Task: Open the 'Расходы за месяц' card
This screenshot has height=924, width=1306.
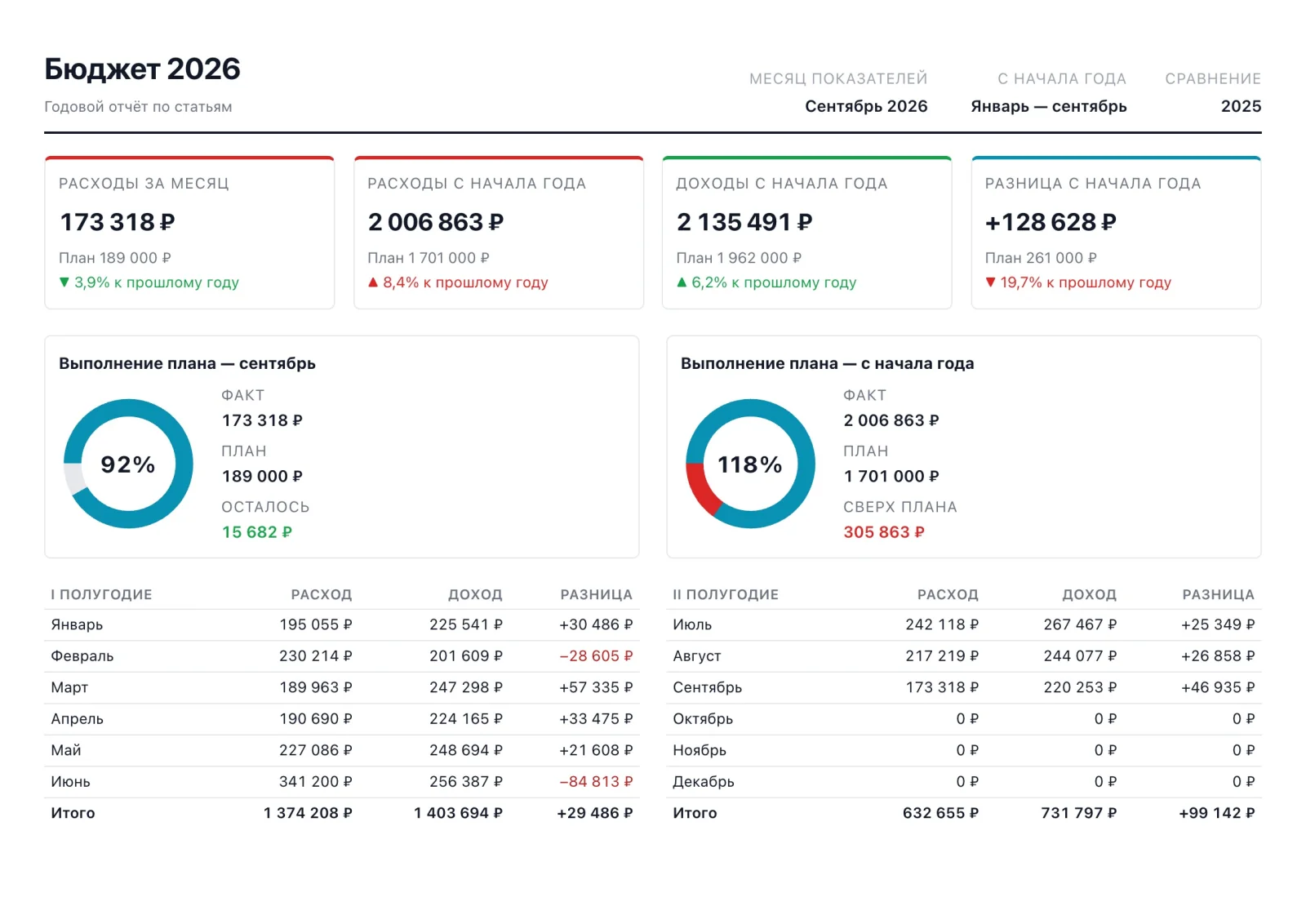Action: (x=189, y=233)
